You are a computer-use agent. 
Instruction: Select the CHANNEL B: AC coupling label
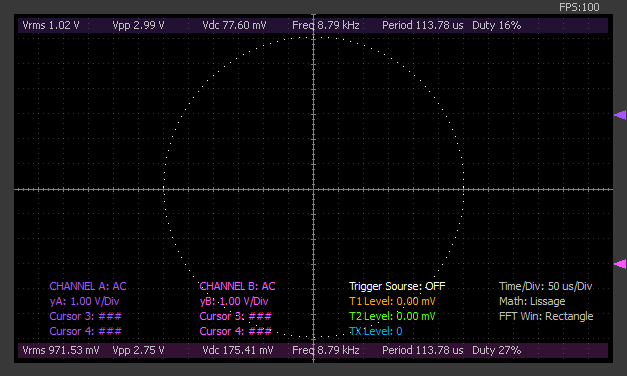click(x=238, y=286)
